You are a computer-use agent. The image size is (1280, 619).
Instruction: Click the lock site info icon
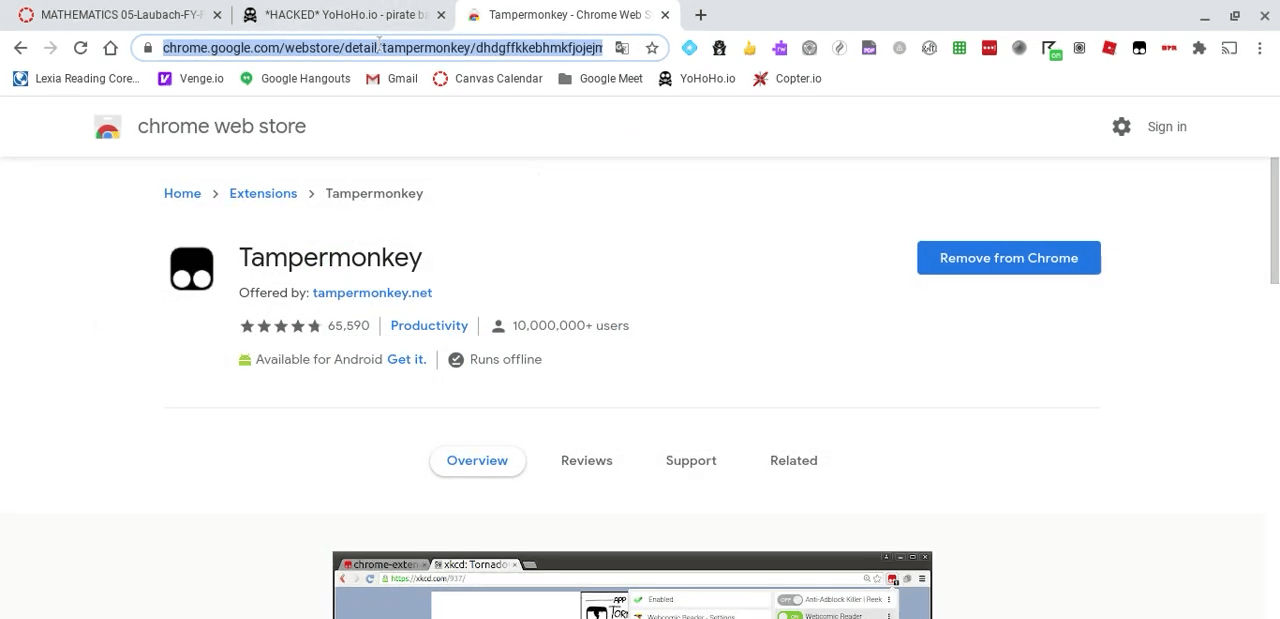point(147,48)
